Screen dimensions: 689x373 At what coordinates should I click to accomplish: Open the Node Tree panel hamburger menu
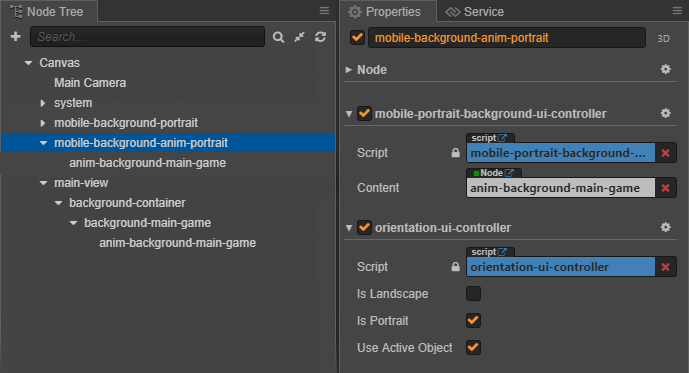click(324, 11)
